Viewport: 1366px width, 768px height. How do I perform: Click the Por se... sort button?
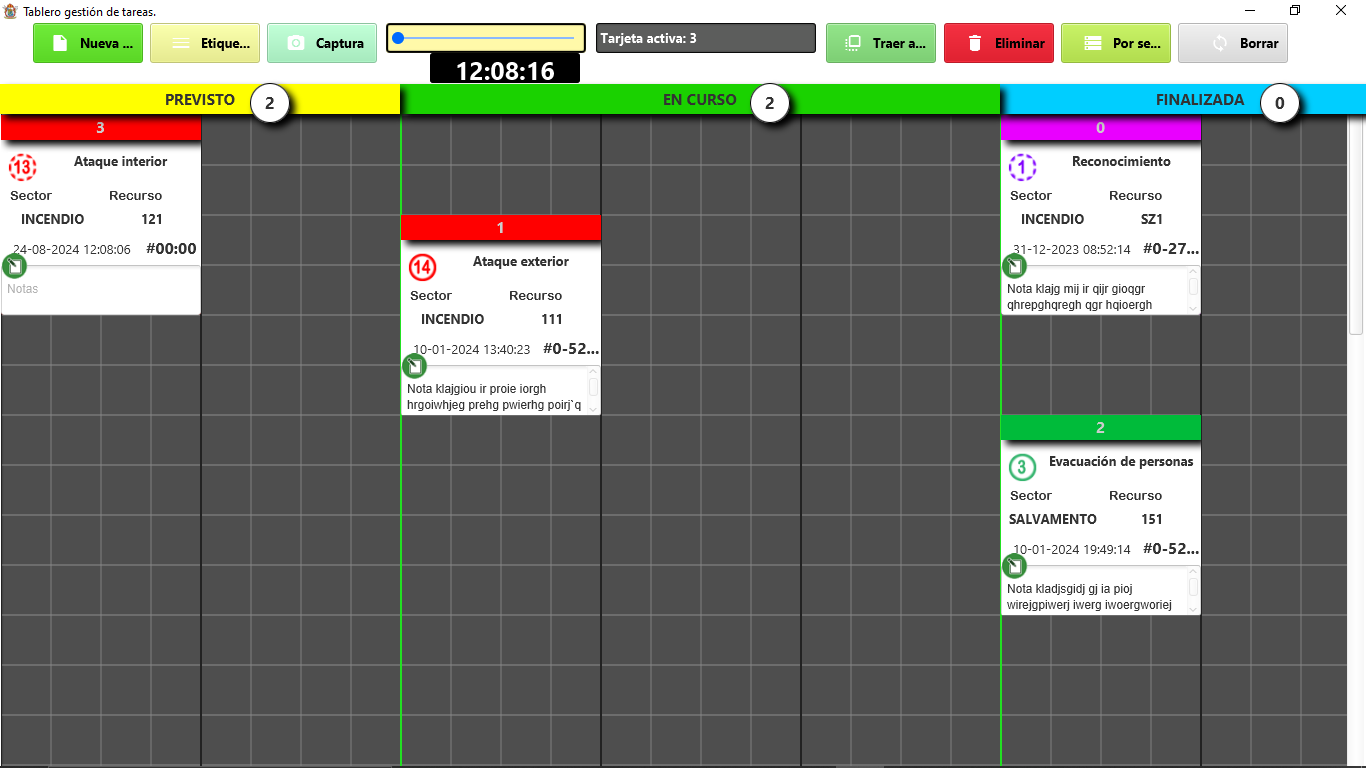(1116, 44)
